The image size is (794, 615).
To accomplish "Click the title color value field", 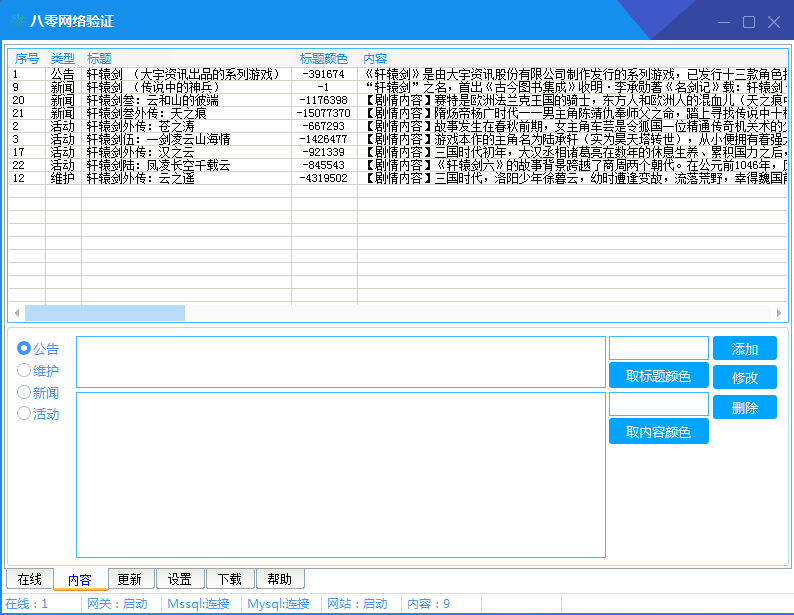I will (659, 348).
